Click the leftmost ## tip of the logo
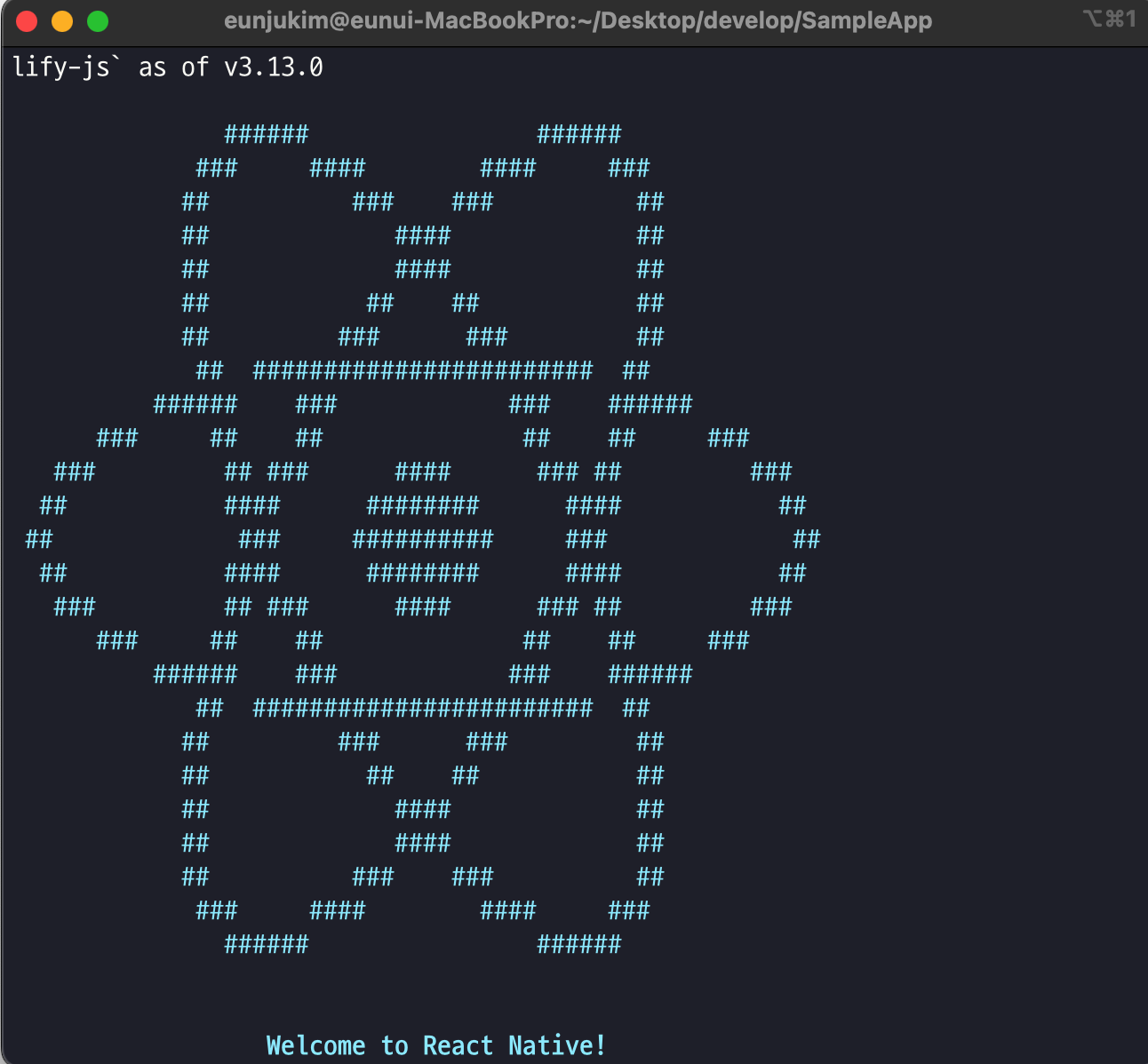This screenshot has height=1064, width=1148. [x=39, y=539]
